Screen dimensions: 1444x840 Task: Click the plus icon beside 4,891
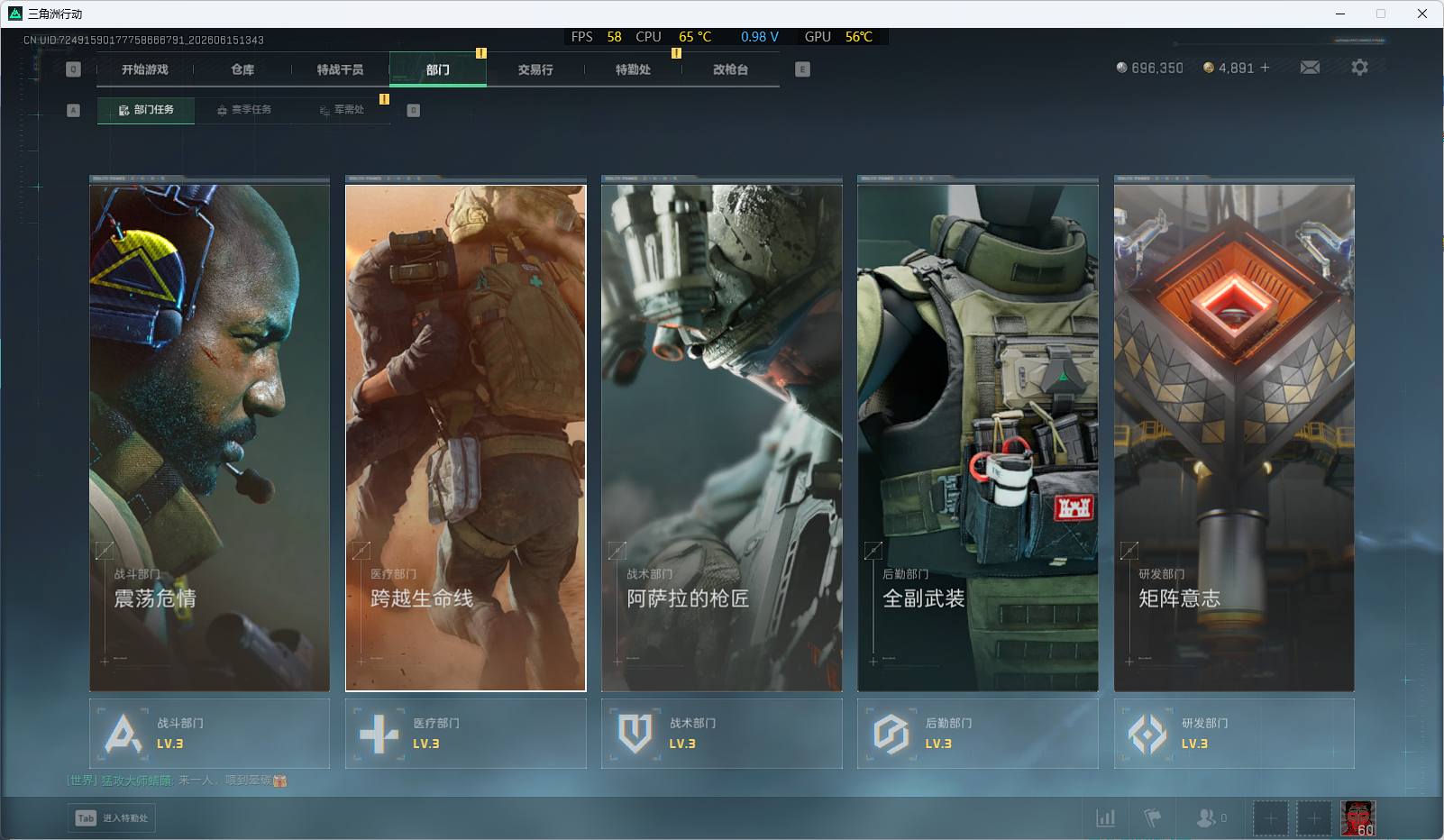pyautogui.click(x=1265, y=68)
